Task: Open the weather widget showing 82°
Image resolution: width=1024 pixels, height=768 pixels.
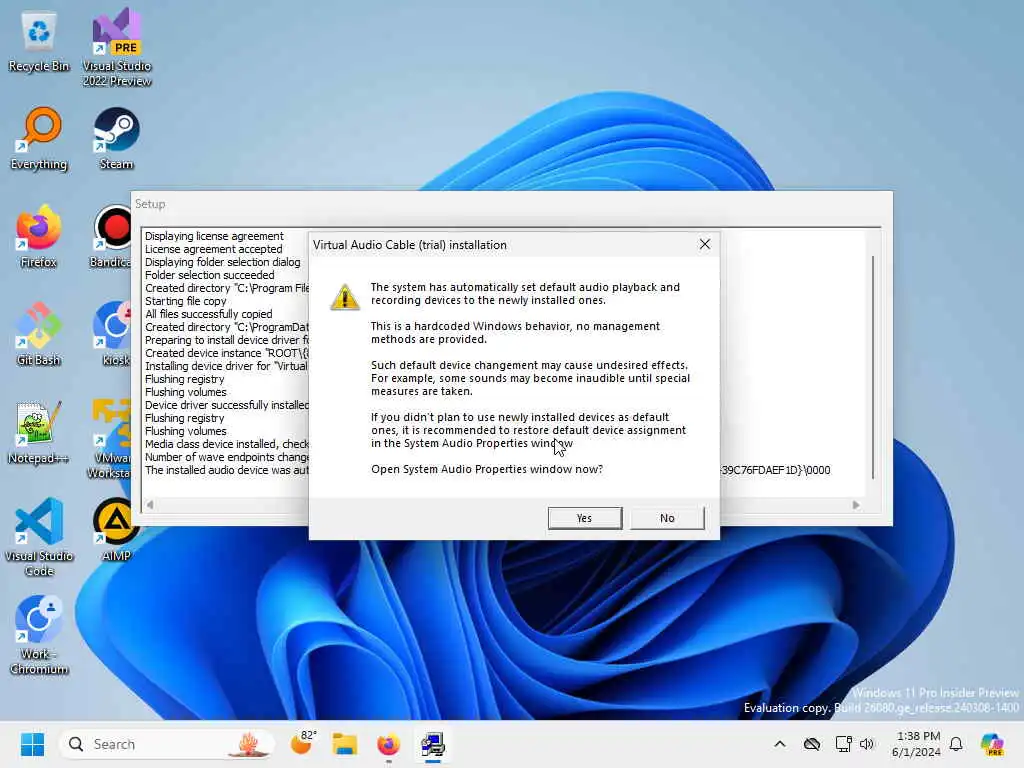Action: 302,743
